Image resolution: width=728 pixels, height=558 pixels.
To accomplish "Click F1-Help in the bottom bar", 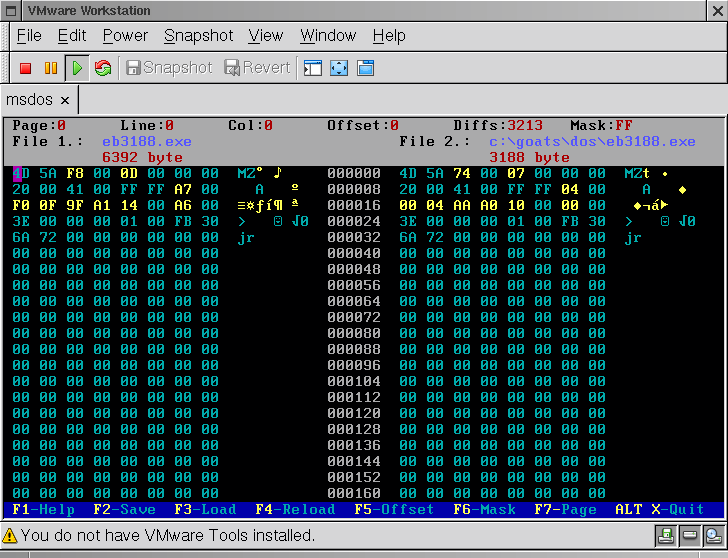I will 44,510.
